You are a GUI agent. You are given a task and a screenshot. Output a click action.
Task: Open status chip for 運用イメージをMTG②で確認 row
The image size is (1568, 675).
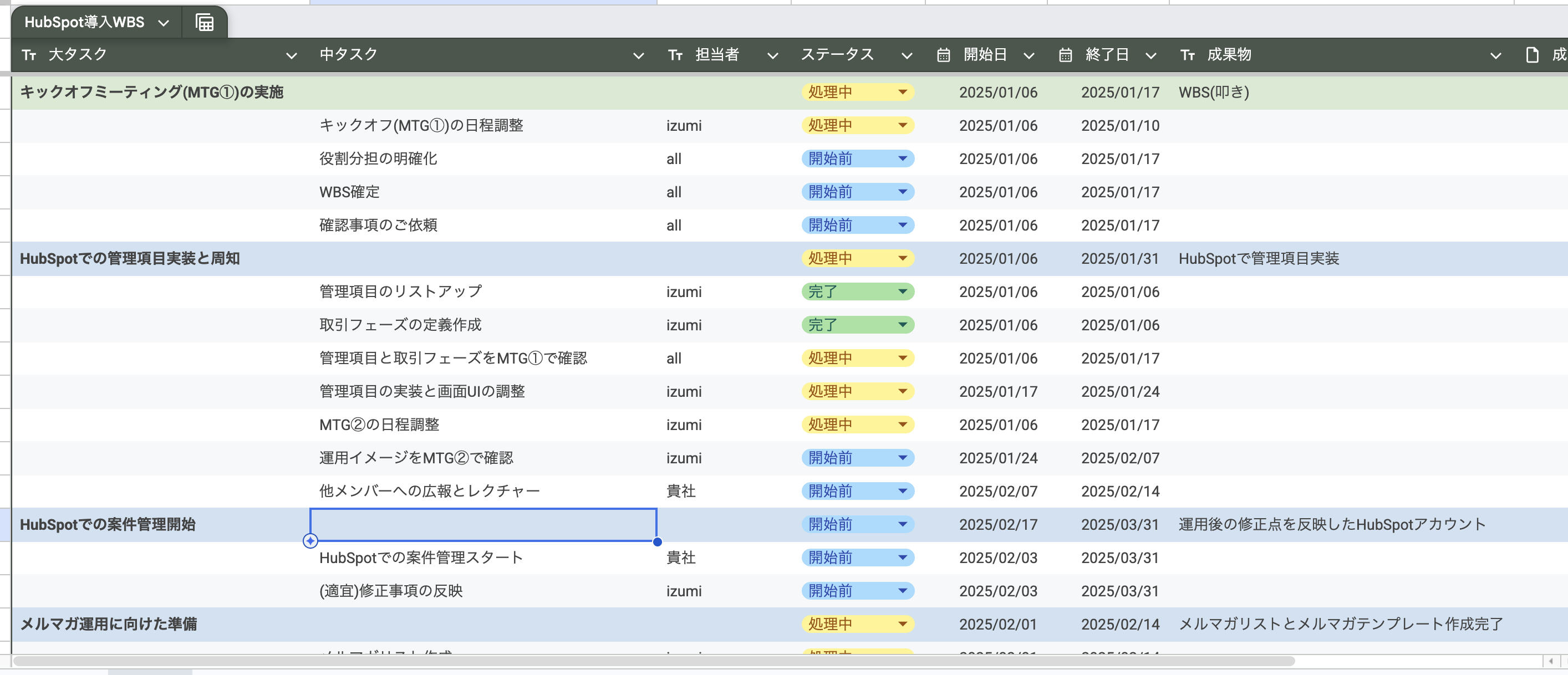click(x=858, y=458)
